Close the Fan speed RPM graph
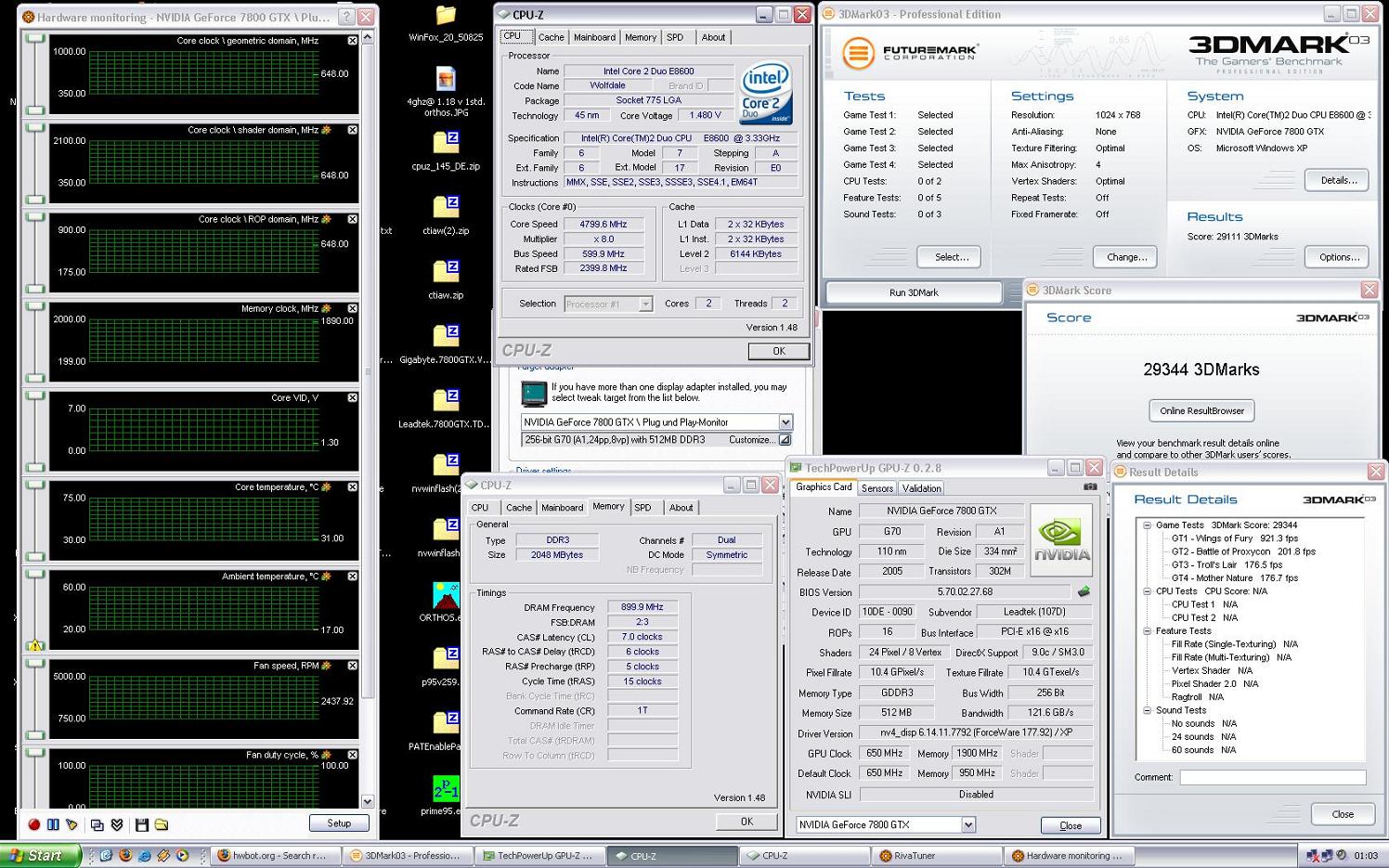This screenshot has width=1389, height=868. coord(353,666)
